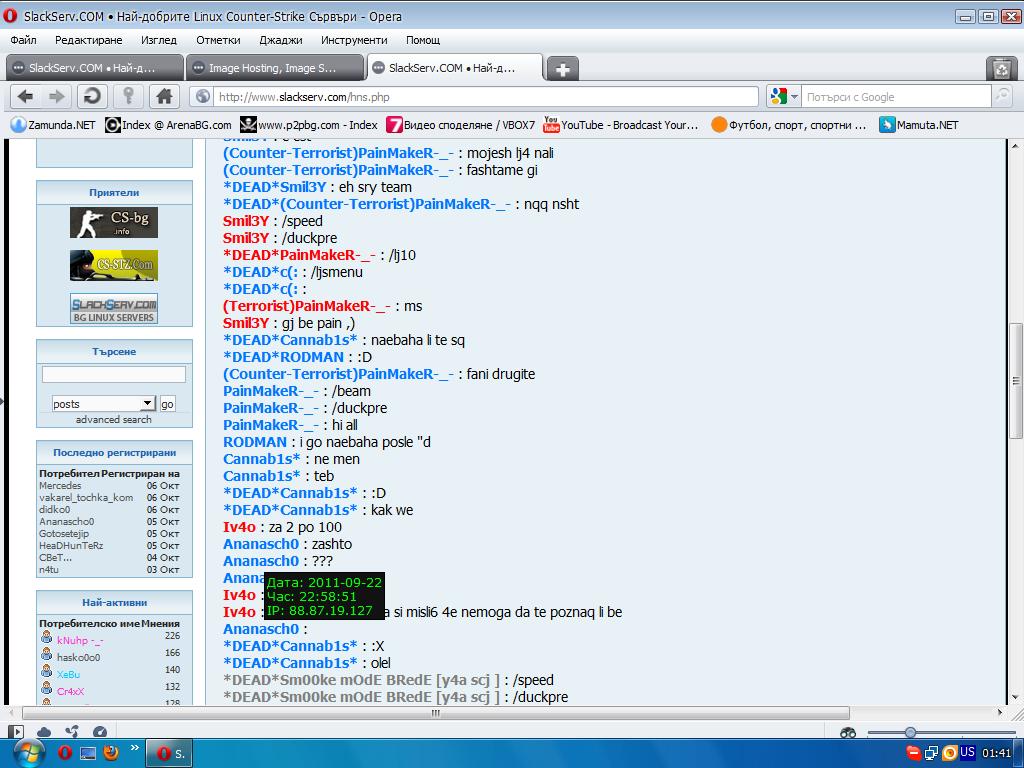Click the orange circle tray icon
The image size is (1024, 768).
coord(950,753)
